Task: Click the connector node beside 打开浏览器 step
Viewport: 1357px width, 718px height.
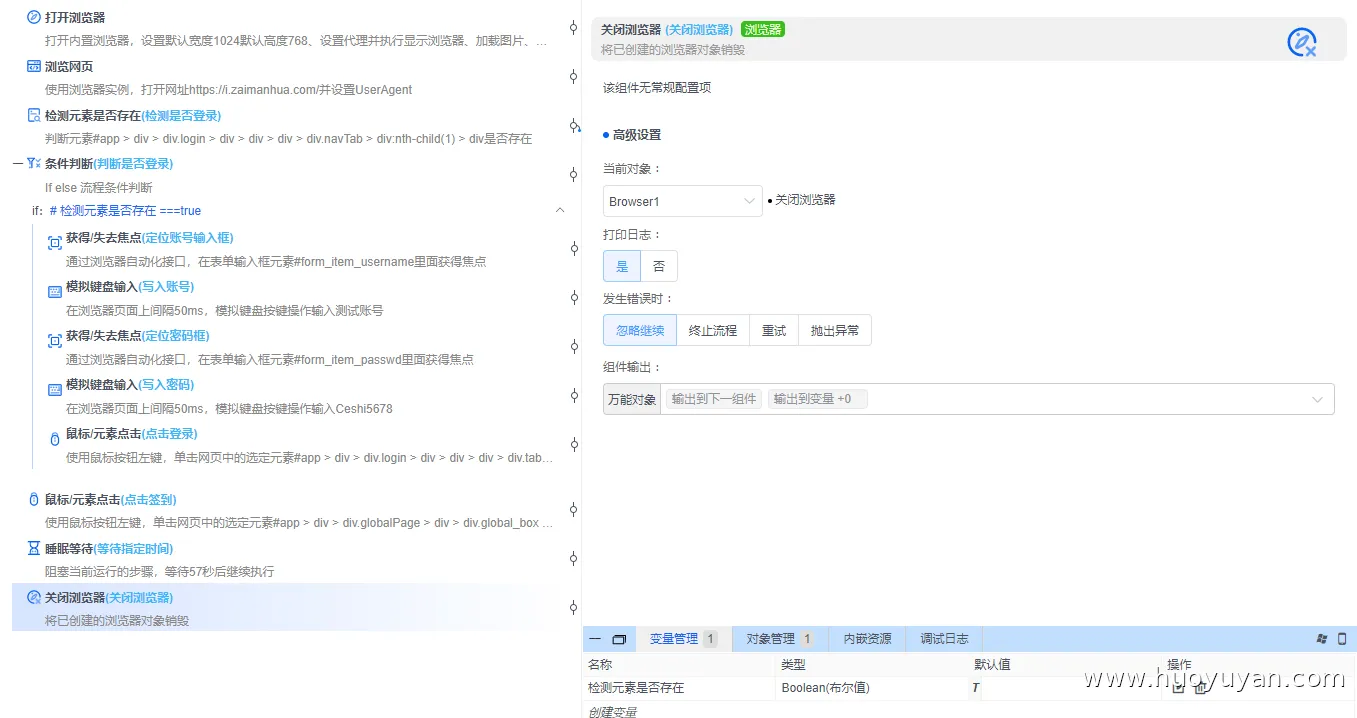Action: [573, 28]
